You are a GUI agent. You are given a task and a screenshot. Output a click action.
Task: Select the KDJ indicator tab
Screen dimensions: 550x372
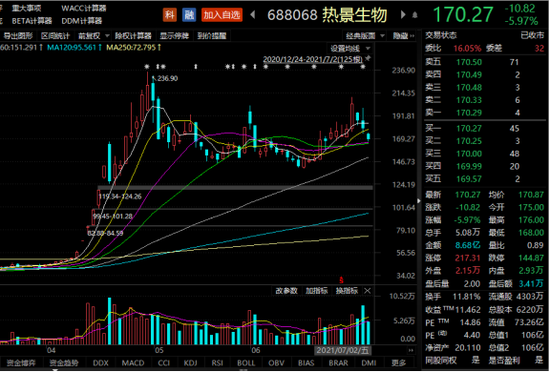[x=190, y=363]
